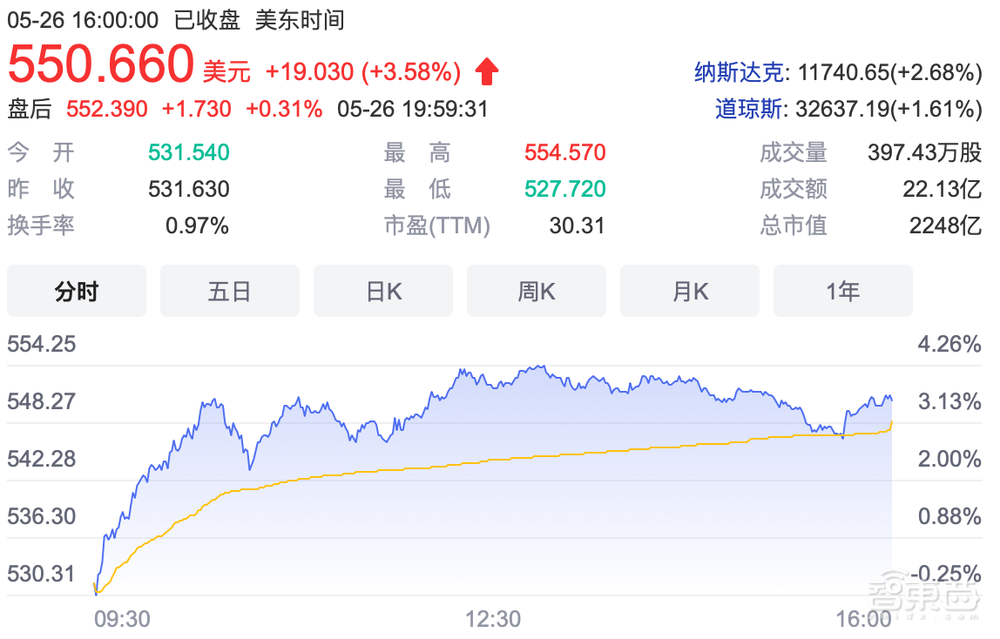Click the 最高 high price 554.570
Viewport: 1000px width, 639px height.
565,152
